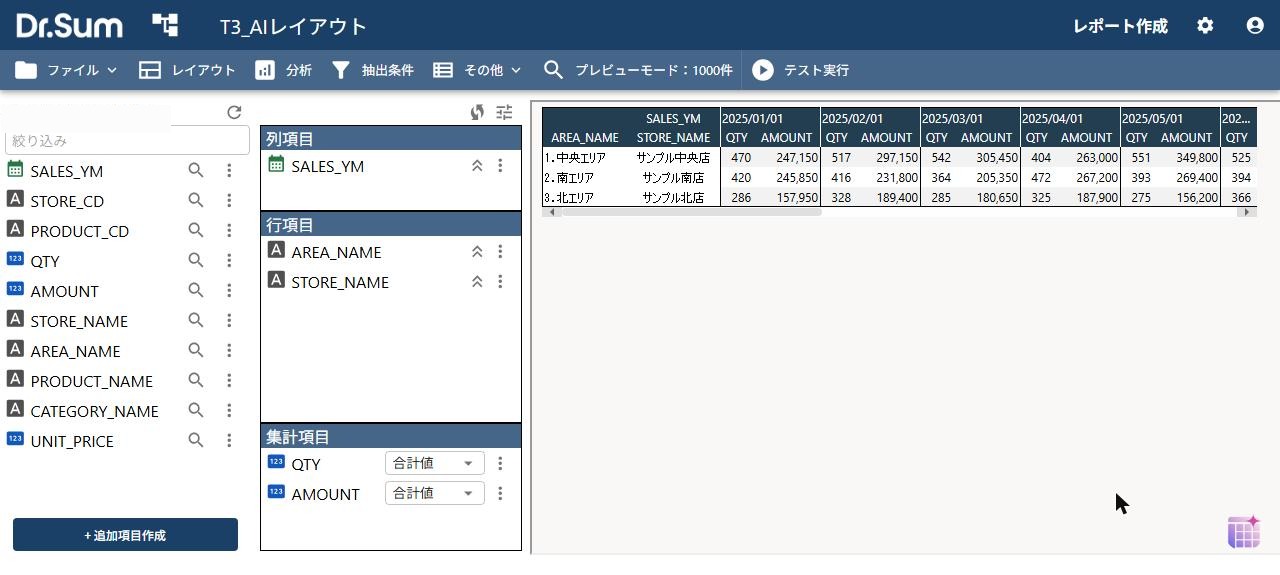Click scroll right arrow of preview table
Image resolution: width=1280 pixels, height=575 pixels.
point(1247,212)
